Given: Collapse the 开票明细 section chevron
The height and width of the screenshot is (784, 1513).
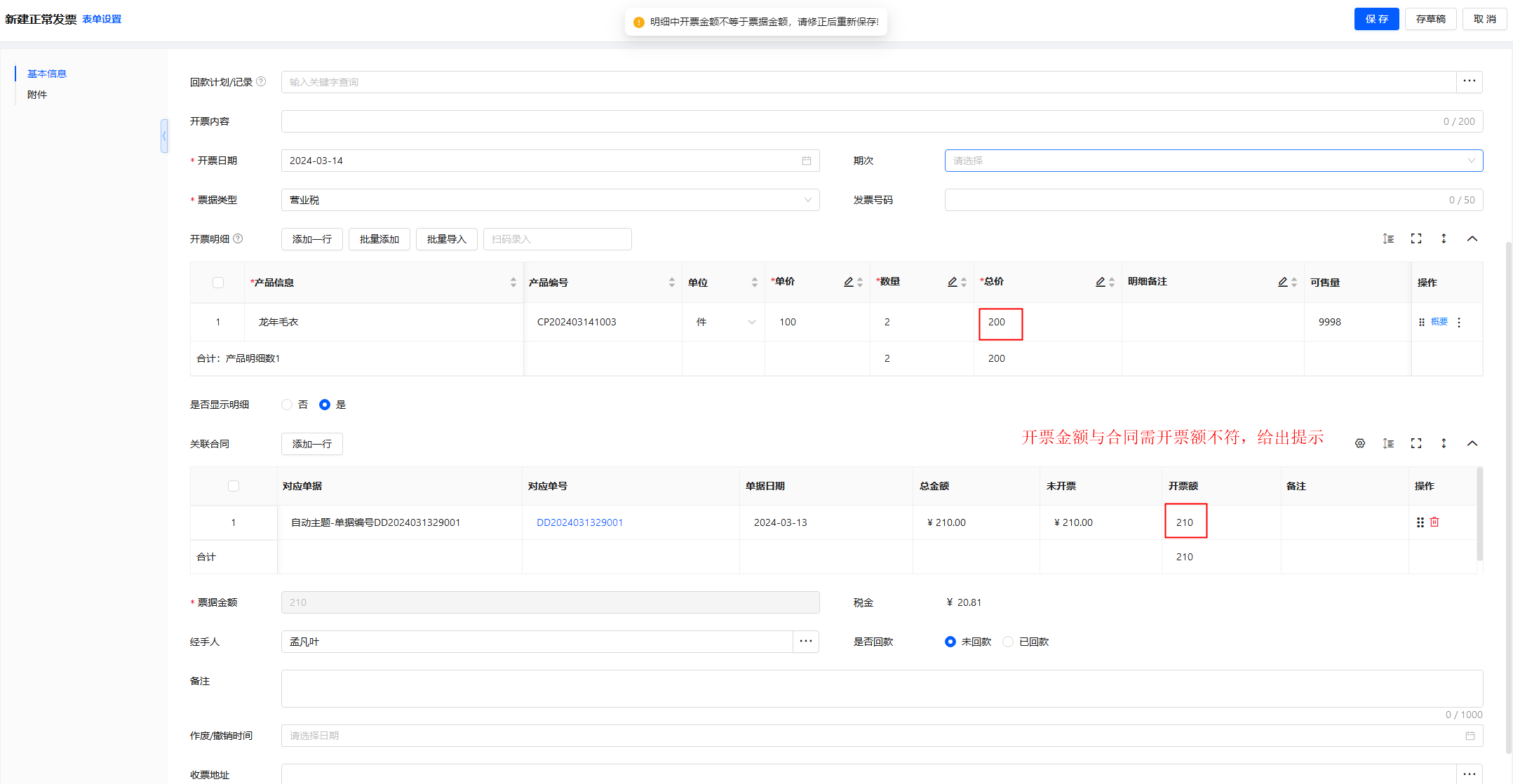Looking at the screenshot, I should (1472, 238).
